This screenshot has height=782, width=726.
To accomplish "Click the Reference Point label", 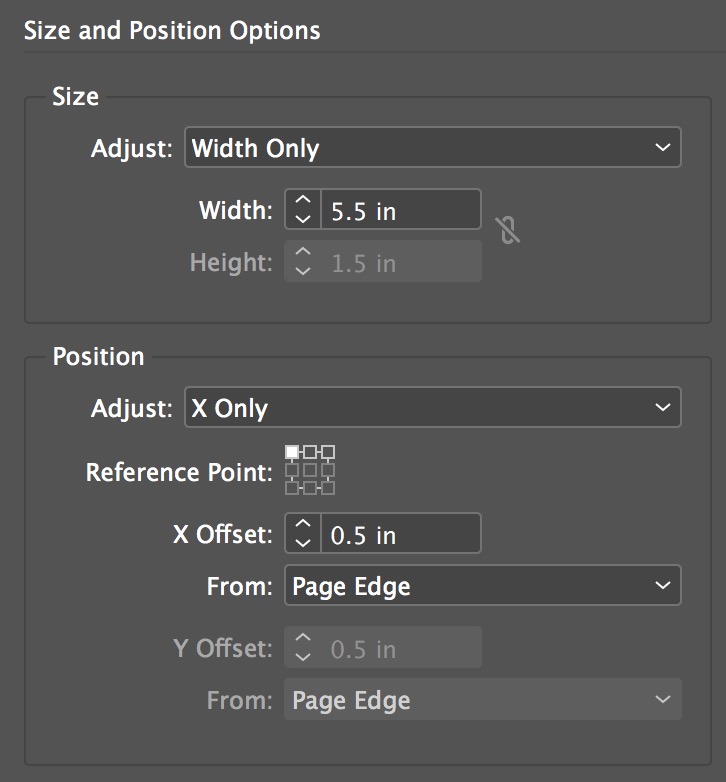I will (x=180, y=472).
